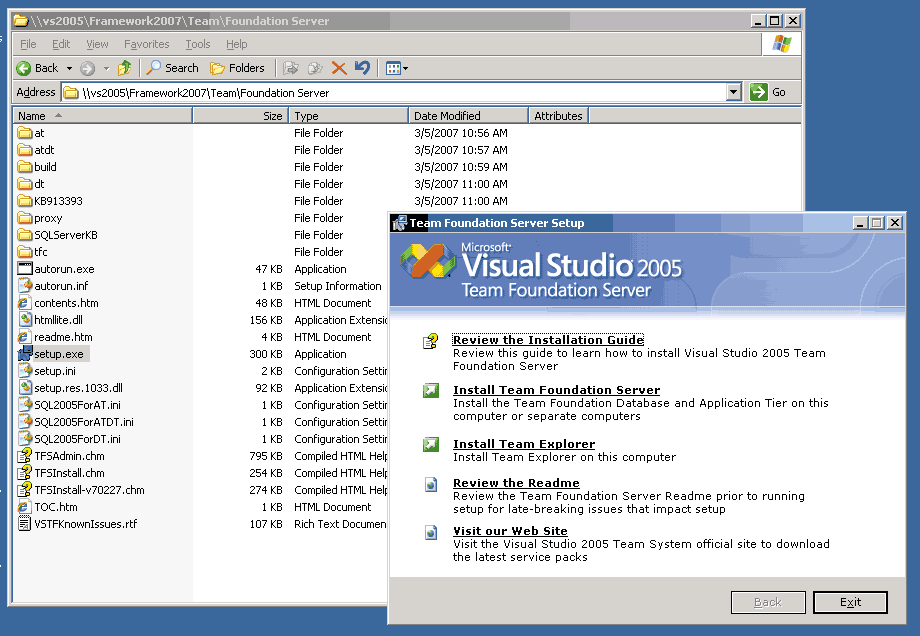Click the Windows flag logo in Explorer

pyautogui.click(x=781, y=43)
